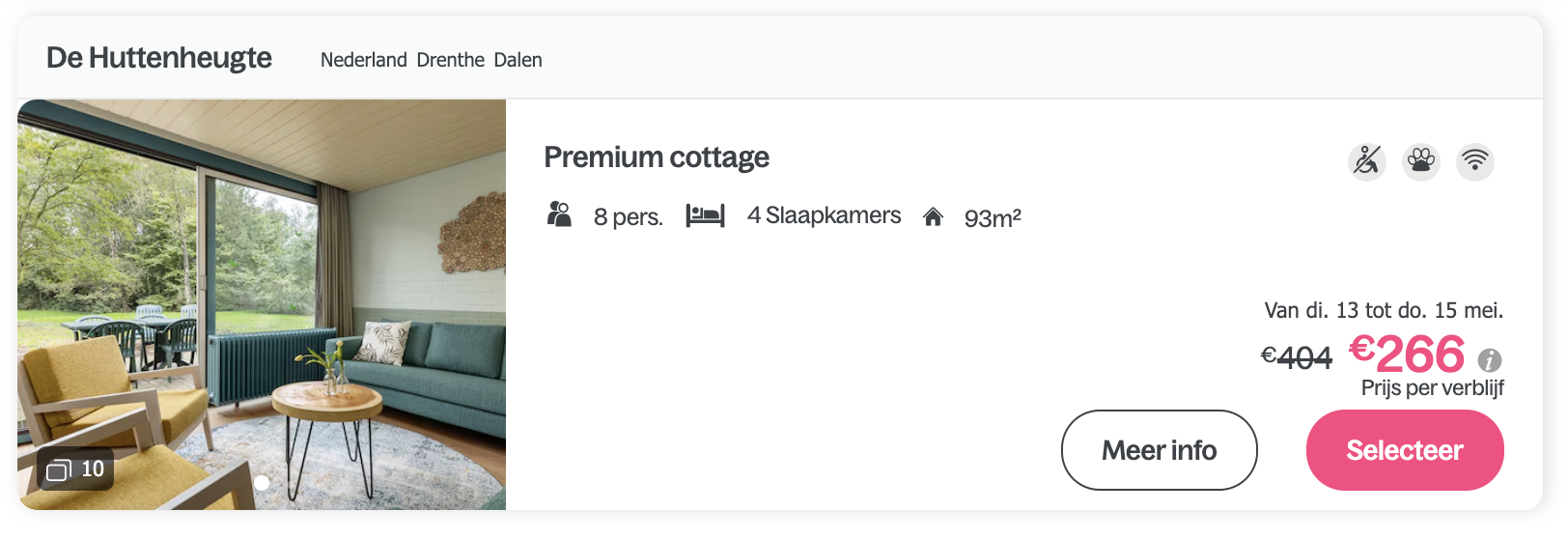The image size is (1568, 539).
Task: Click the WiFi amenity icon
Action: click(x=1475, y=161)
